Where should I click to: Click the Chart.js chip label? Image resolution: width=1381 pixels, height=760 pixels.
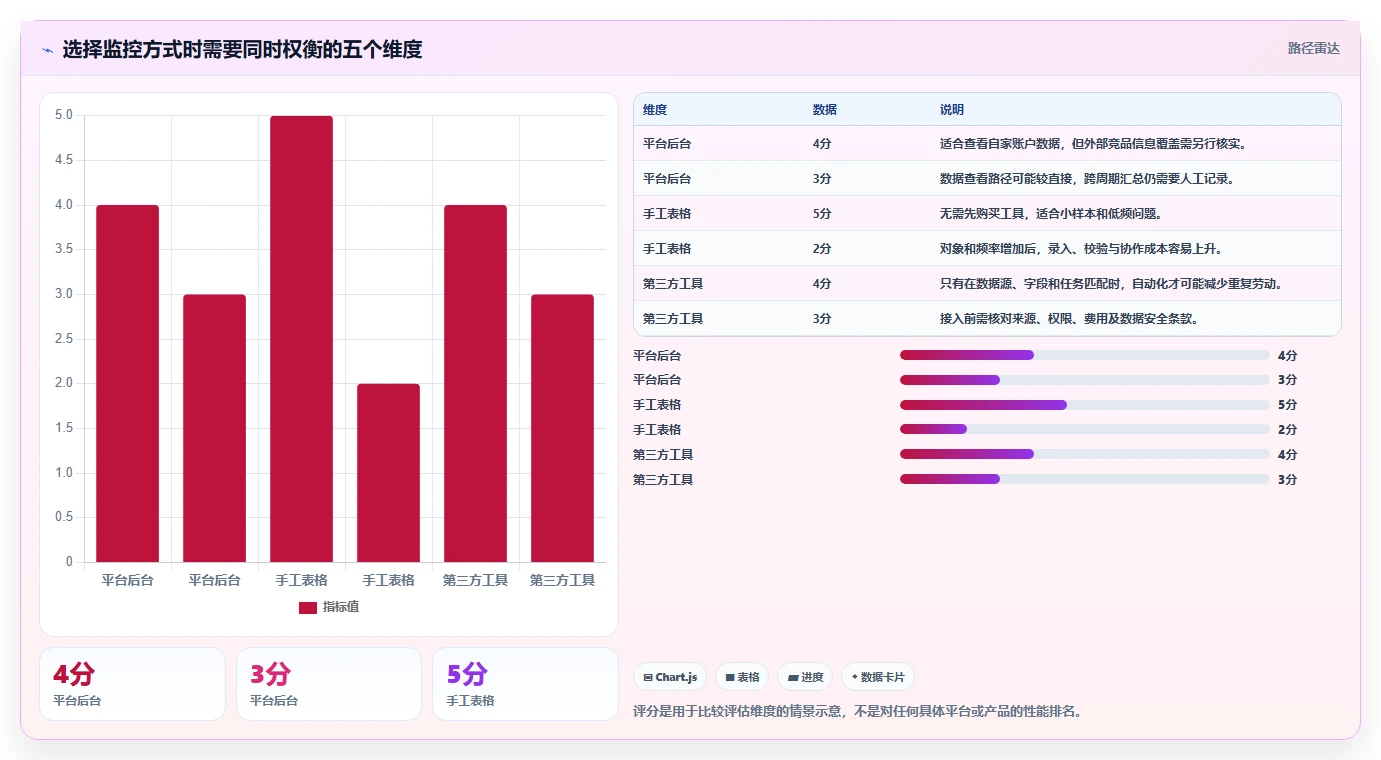point(677,678)
